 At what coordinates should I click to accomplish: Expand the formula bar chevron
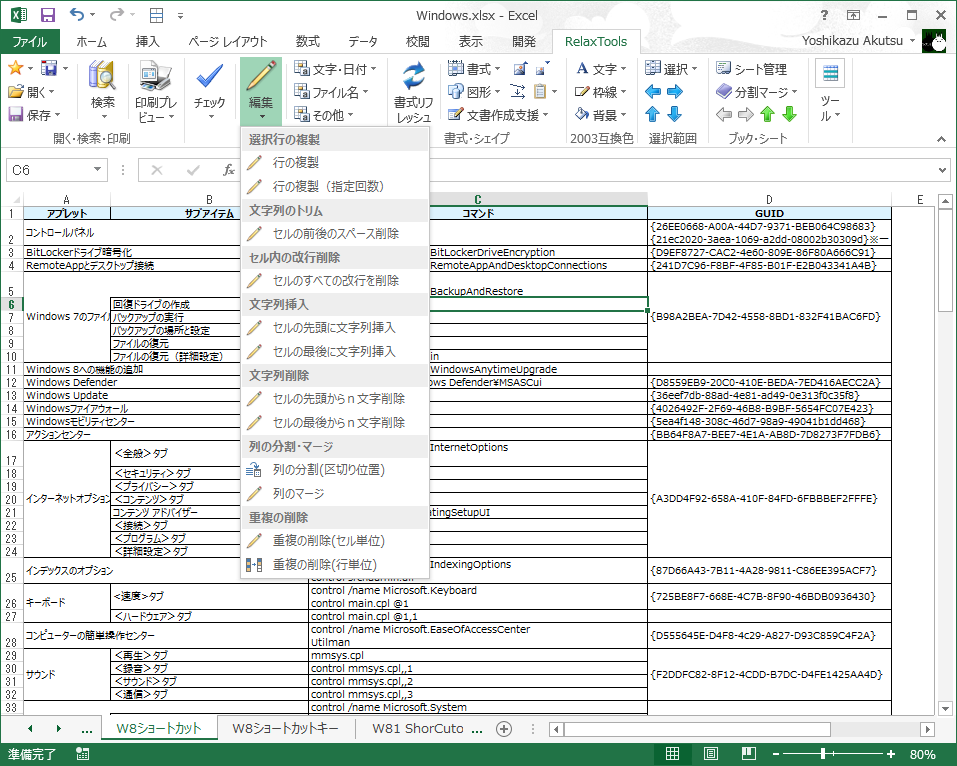tap(943, 170)
